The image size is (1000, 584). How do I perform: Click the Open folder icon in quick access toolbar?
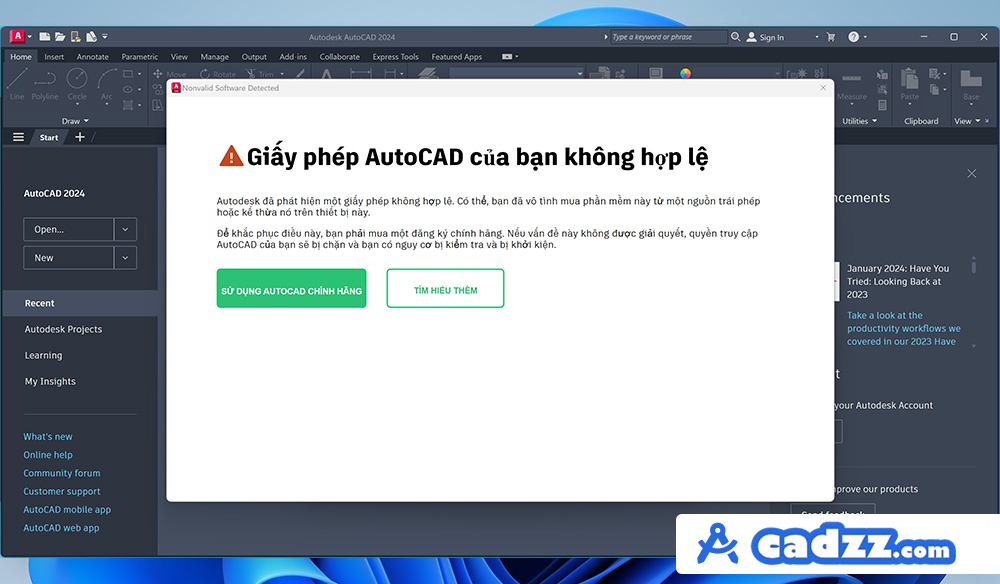(x=60, y=36)
